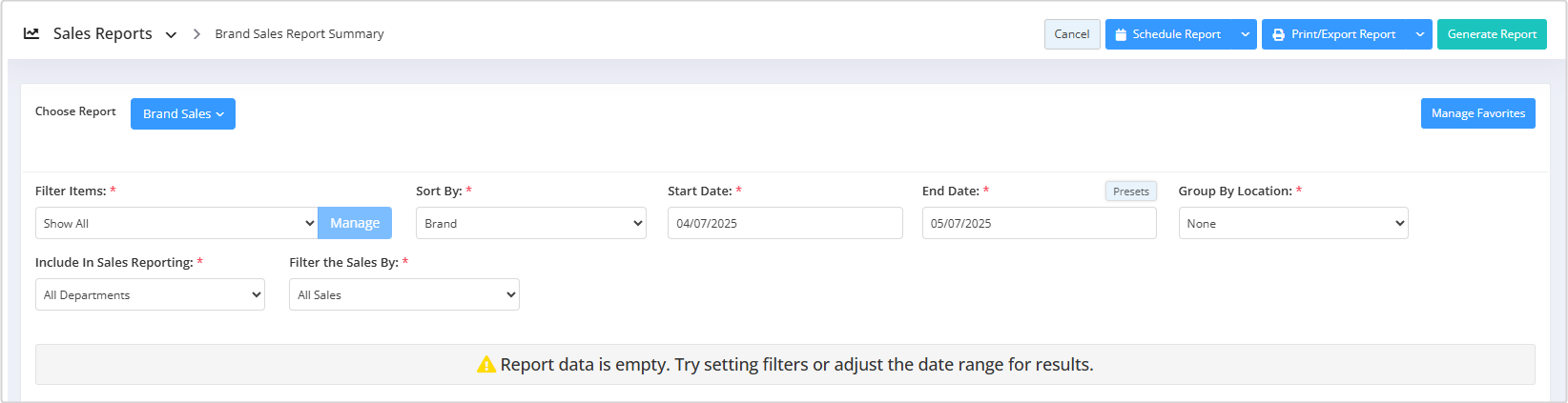Screen dimensions: 1568x403
Task: Click the Manage button beside Filter Items
Action: pos(355,223)
